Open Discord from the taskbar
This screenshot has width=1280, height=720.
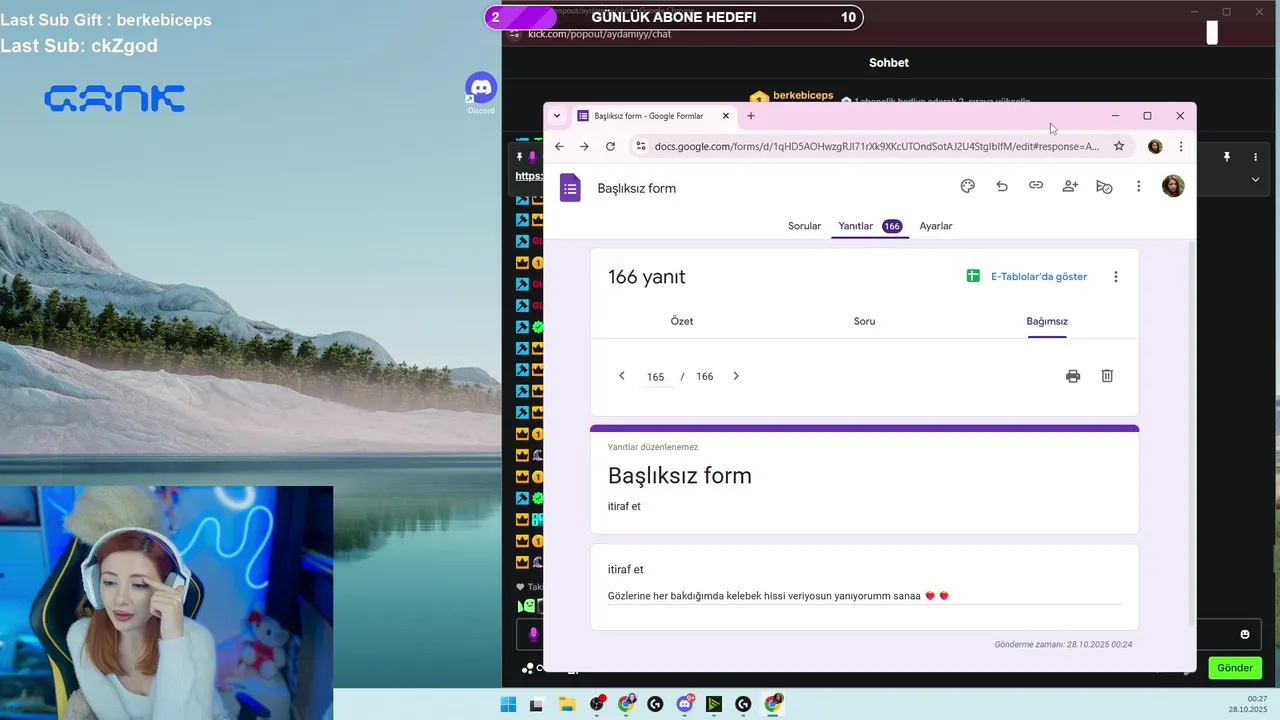685,704
